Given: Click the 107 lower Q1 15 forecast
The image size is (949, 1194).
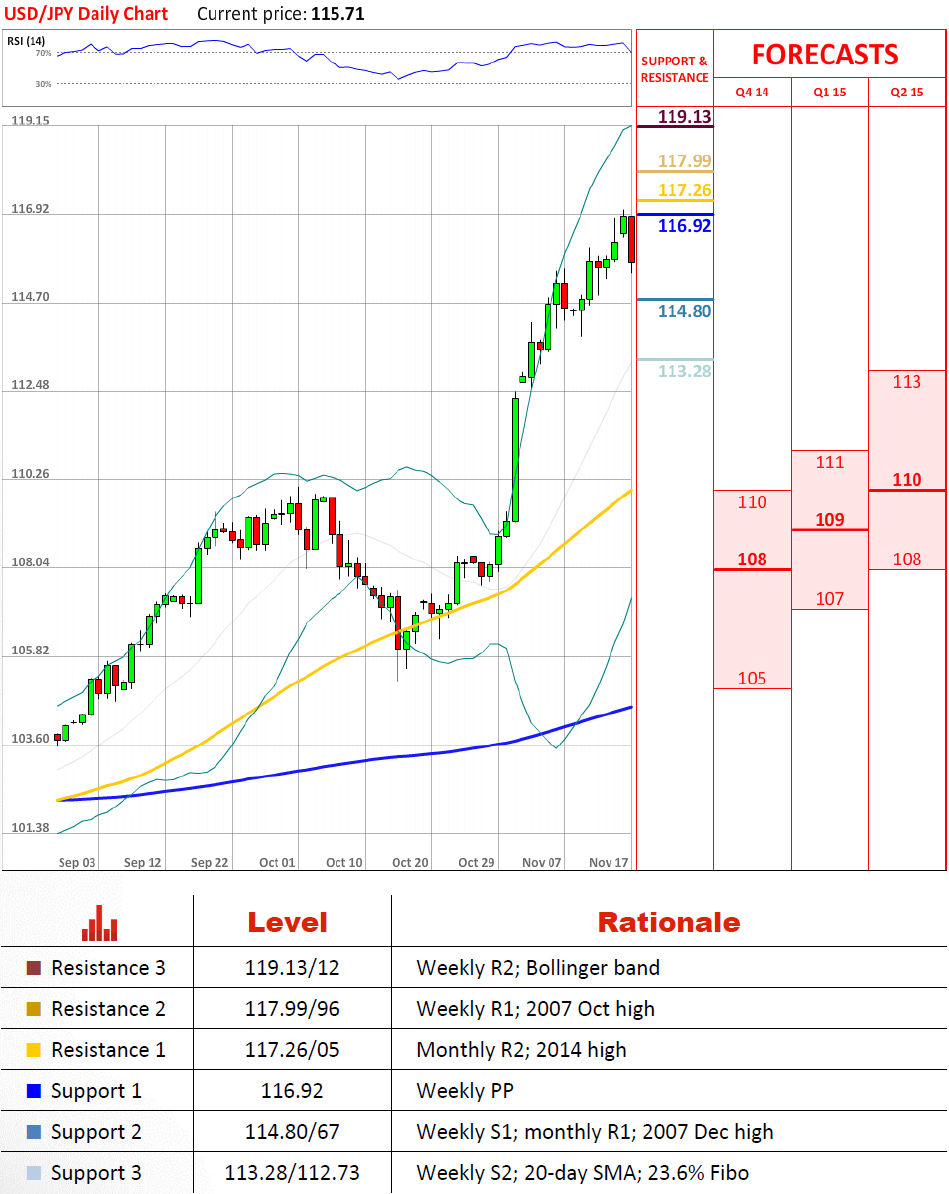Looking at the screenshot, I should 829,599.
